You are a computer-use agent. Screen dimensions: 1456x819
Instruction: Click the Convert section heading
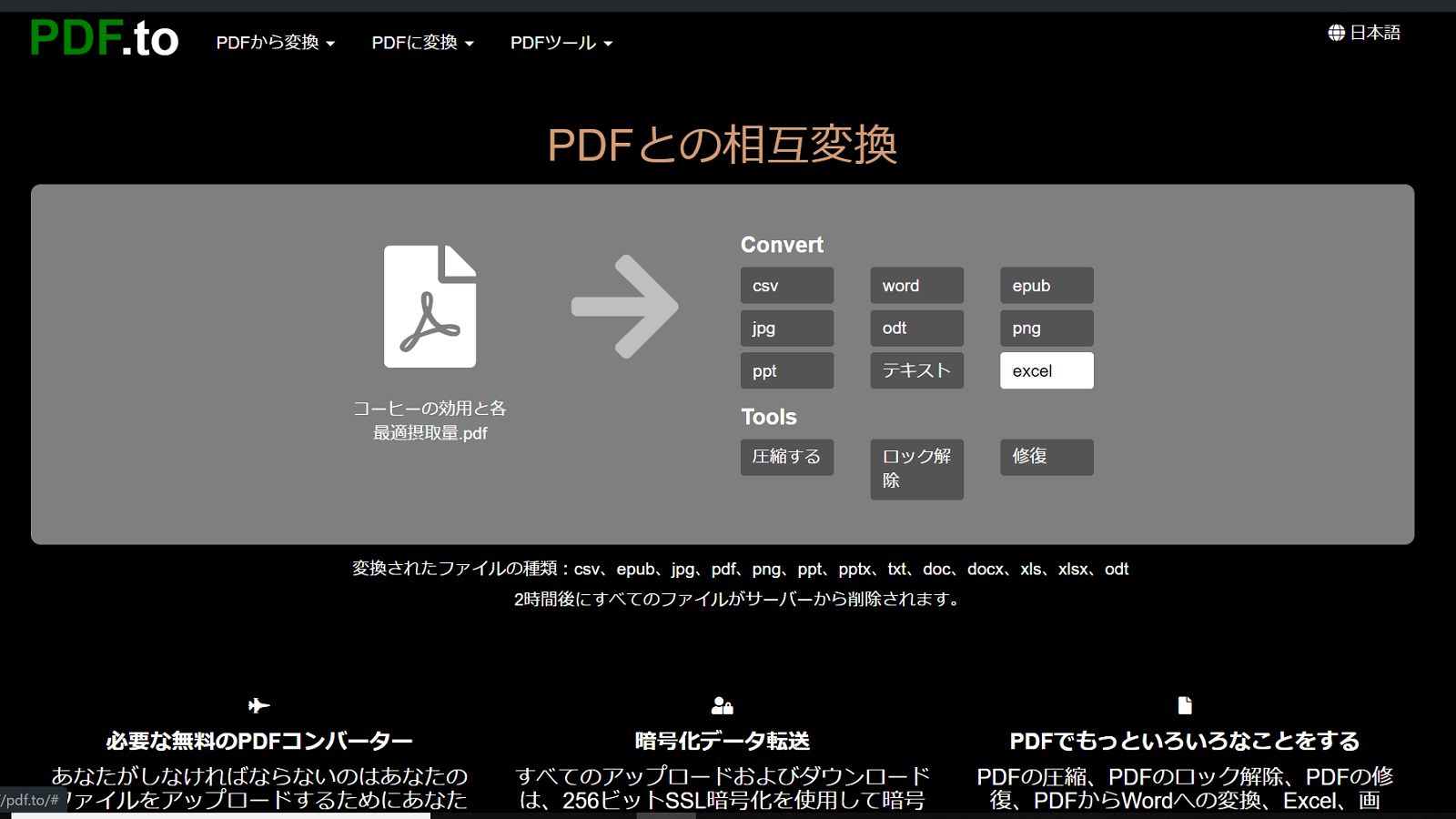coord(782,245)
